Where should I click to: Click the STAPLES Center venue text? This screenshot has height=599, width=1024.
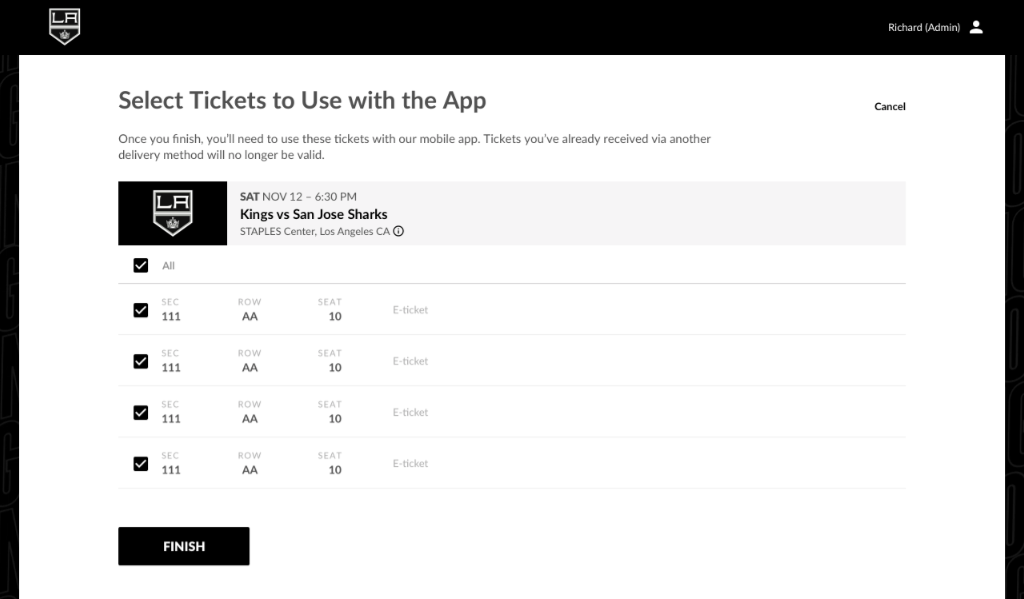314,231
